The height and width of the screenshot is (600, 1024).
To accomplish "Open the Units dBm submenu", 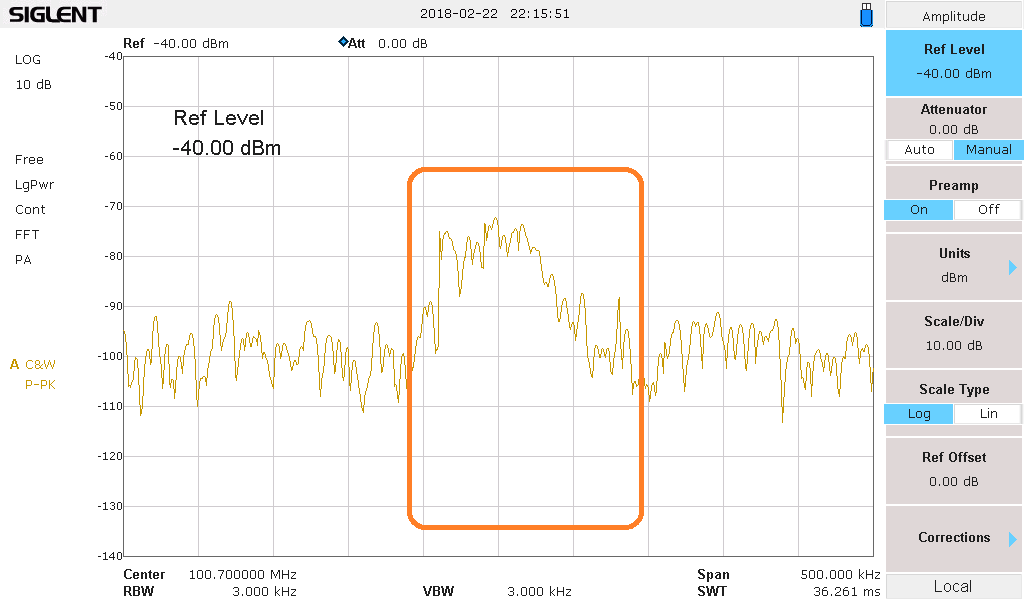I will (x=953, y=265).
